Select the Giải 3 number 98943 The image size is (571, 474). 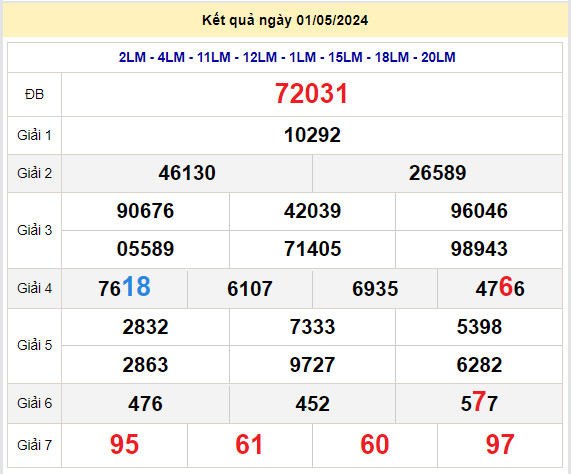[479, 249]
